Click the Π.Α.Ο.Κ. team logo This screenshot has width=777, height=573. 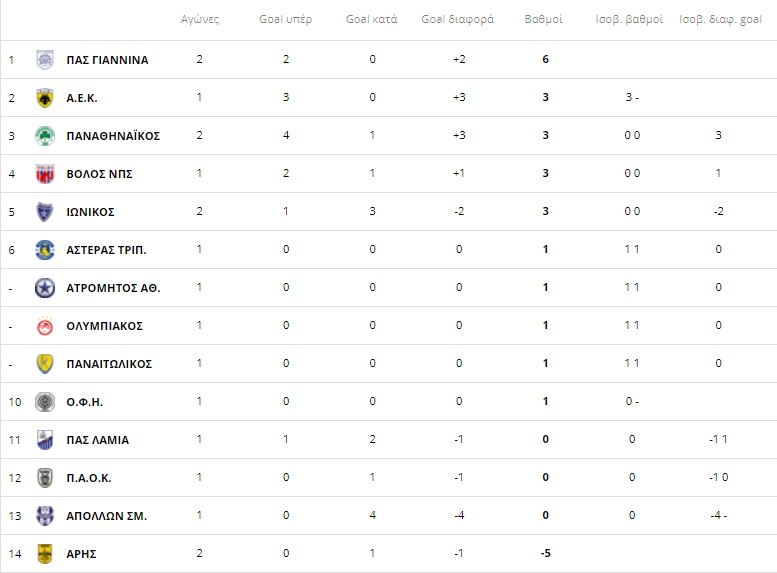coord(45,478)
